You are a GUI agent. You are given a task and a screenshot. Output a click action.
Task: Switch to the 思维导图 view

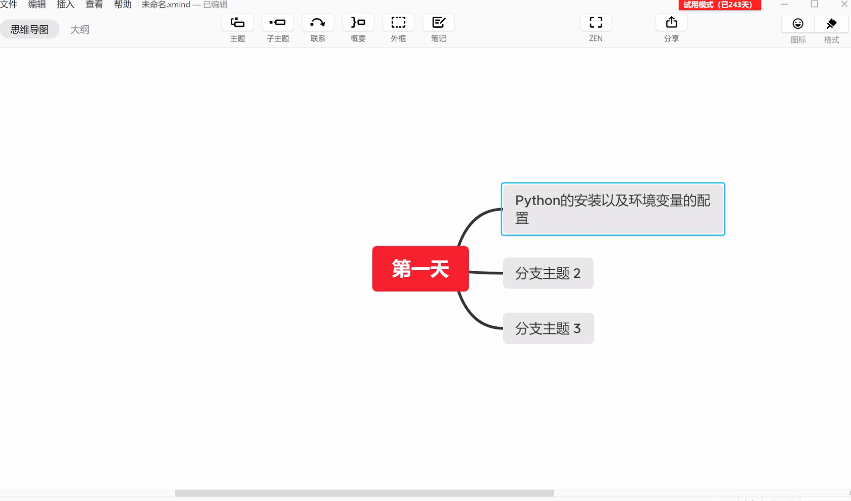30,29
